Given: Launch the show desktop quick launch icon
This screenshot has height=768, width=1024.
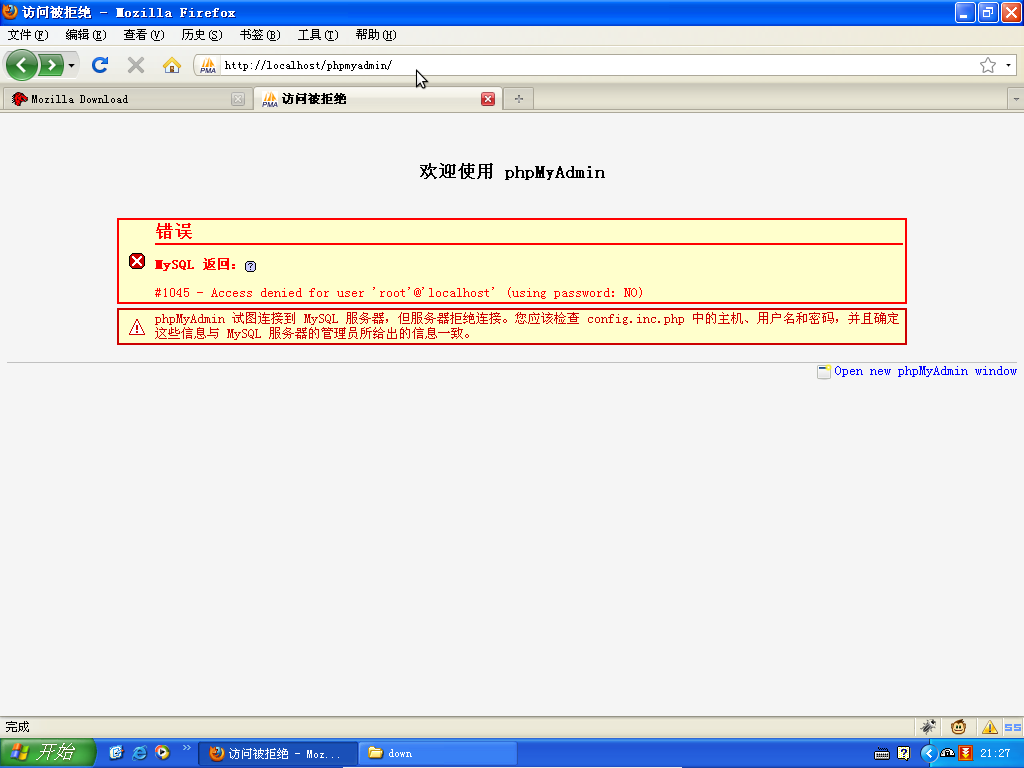Looking at the screenshot, I should [x=116, y=752].
